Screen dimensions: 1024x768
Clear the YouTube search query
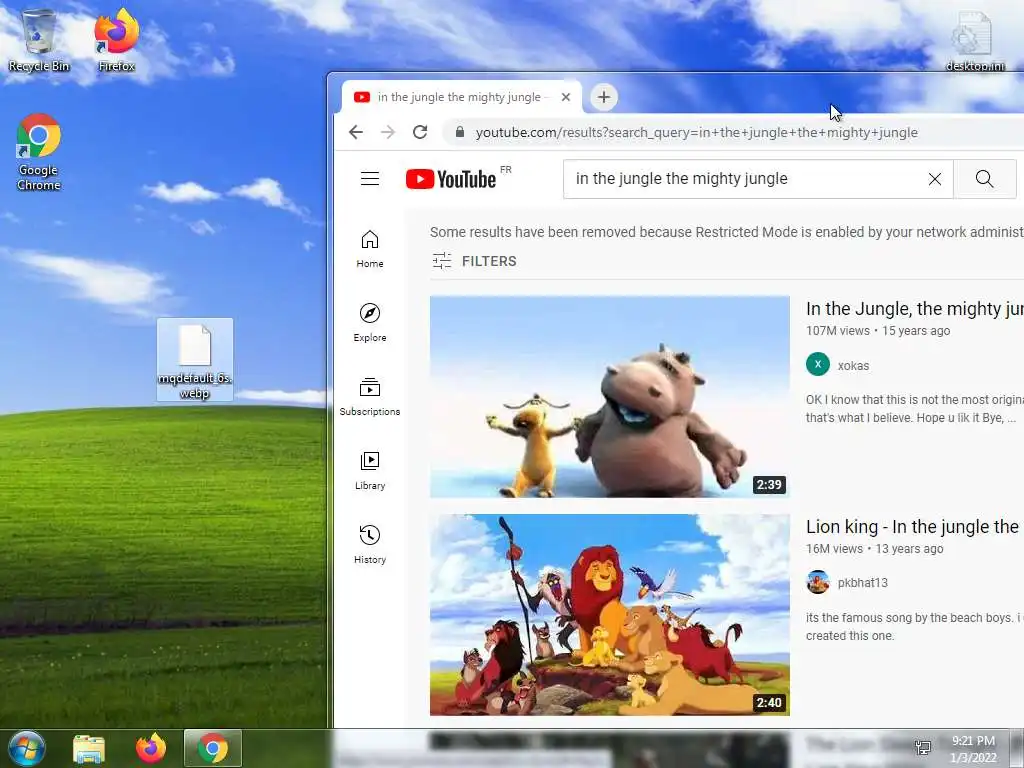tap(935, 179)
